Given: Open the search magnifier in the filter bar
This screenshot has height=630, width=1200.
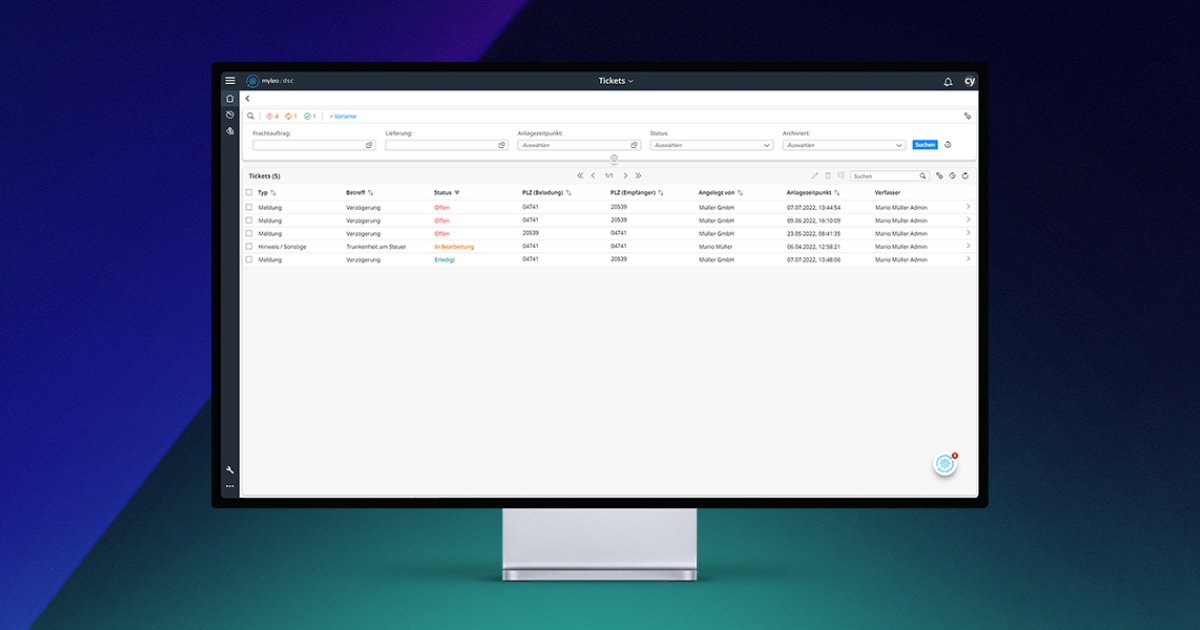Looking at the screenshot, I should [250, 115].
